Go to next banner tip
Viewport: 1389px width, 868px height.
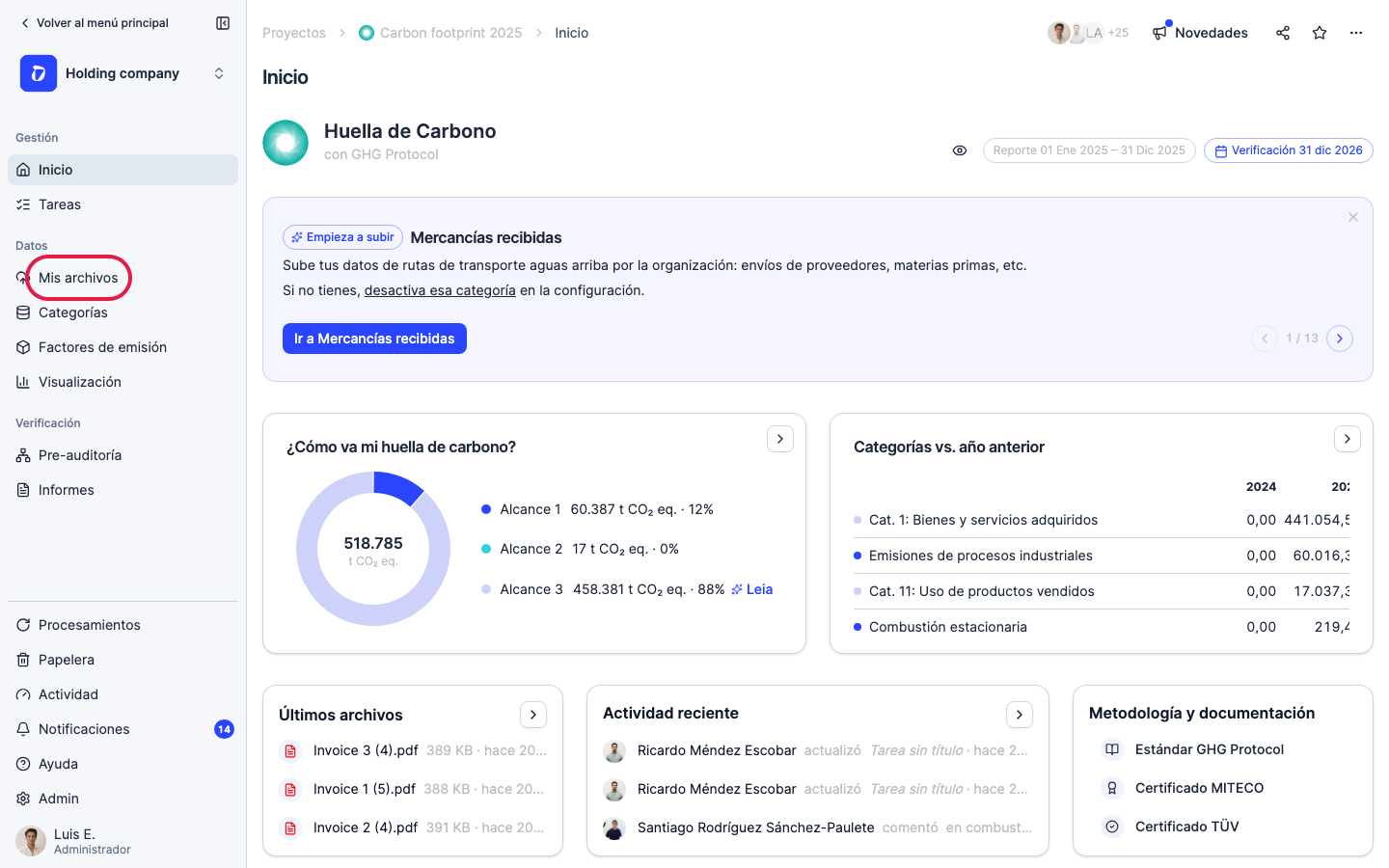(x=1340, y=339)
